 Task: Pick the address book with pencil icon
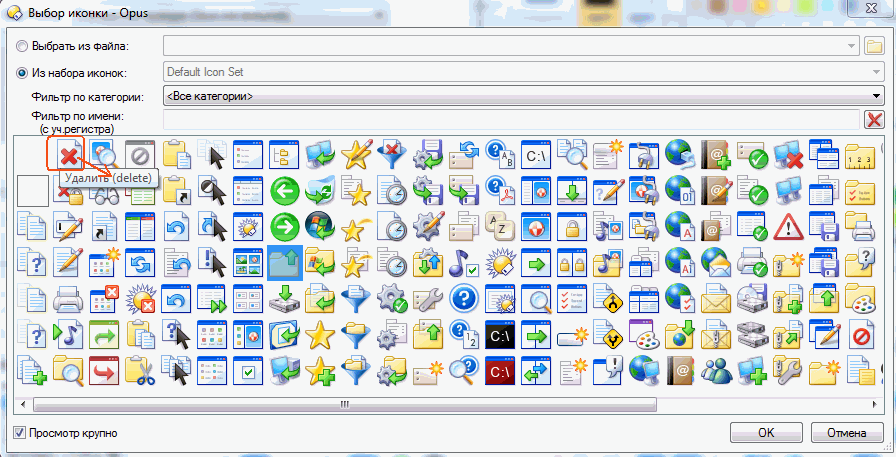coord(716,190)
